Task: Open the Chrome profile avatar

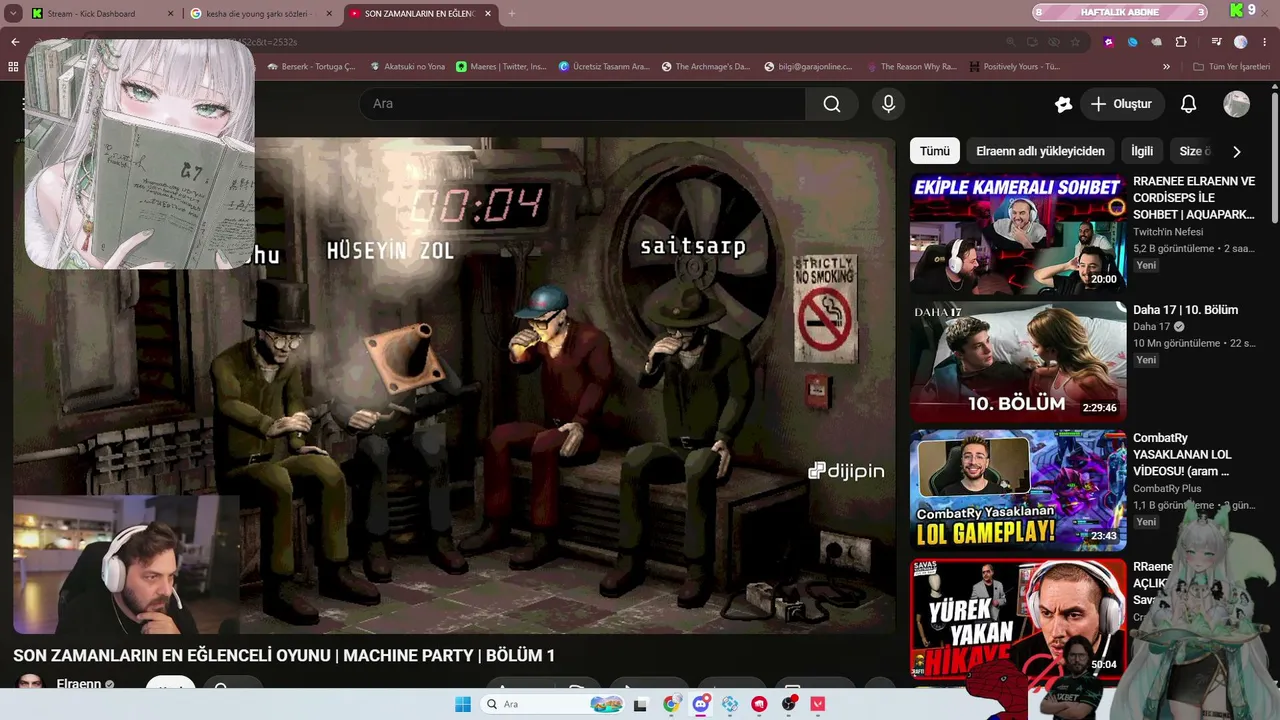Action: tap(1241, 42)
